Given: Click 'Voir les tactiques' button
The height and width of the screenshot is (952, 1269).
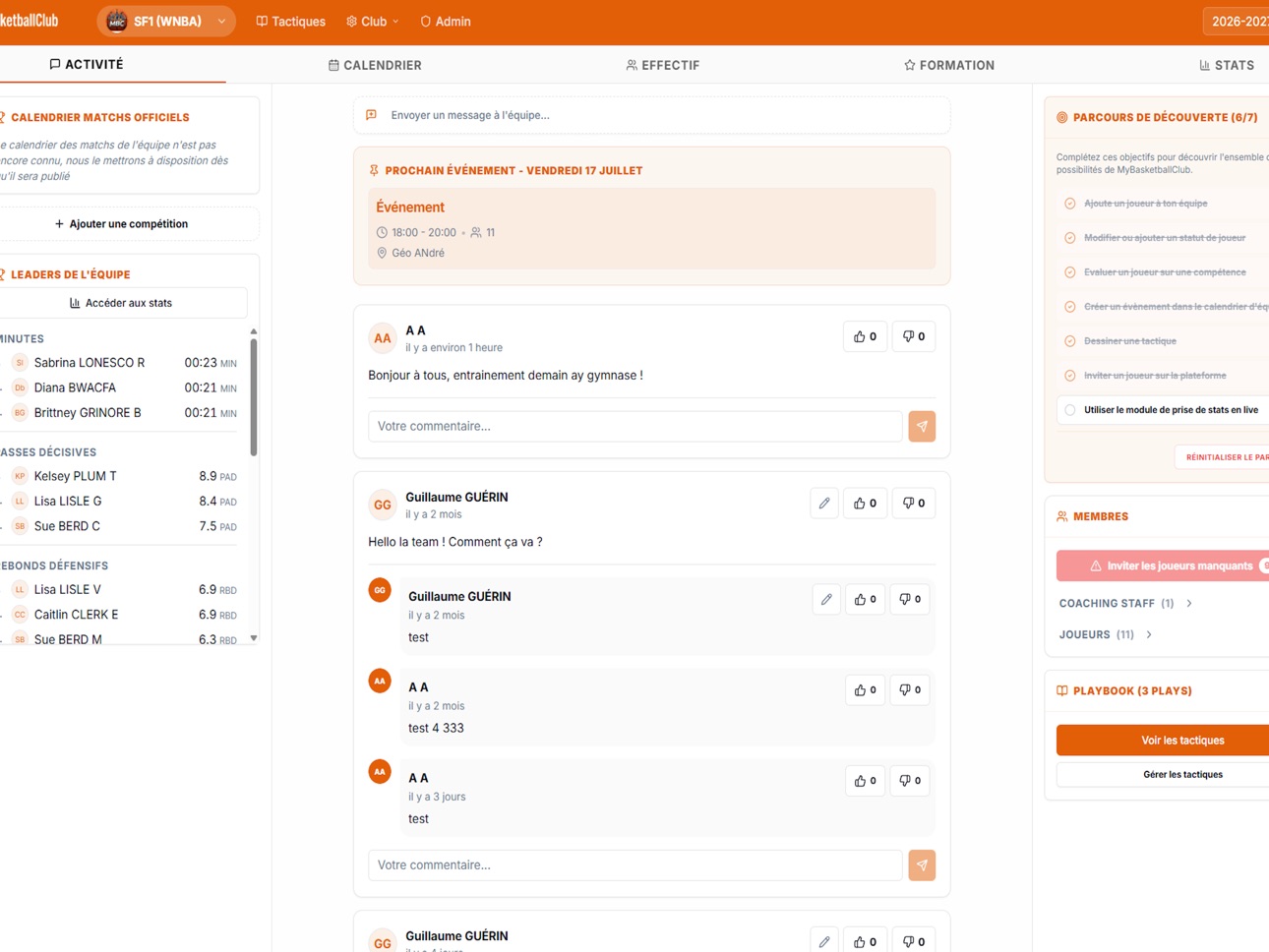Looking at the screenshot, I should (1163, 741).
